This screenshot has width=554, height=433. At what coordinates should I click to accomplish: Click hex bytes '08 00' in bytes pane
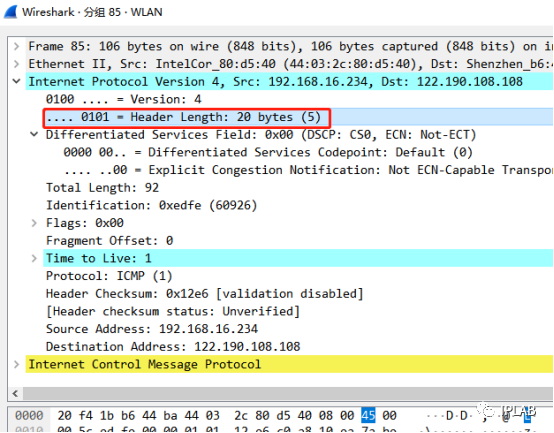tap(336, 415)
